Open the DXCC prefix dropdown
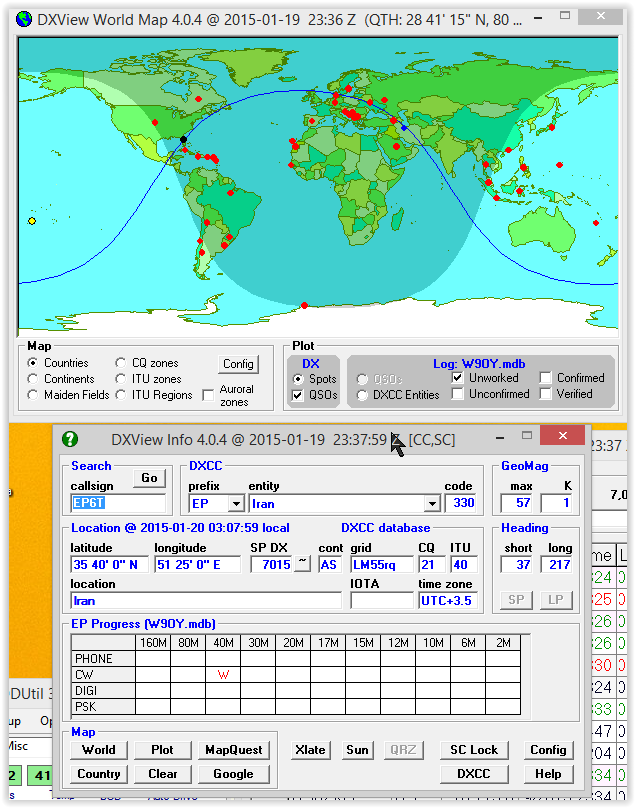This screenshot has height=808, width=635. [236, 503]
